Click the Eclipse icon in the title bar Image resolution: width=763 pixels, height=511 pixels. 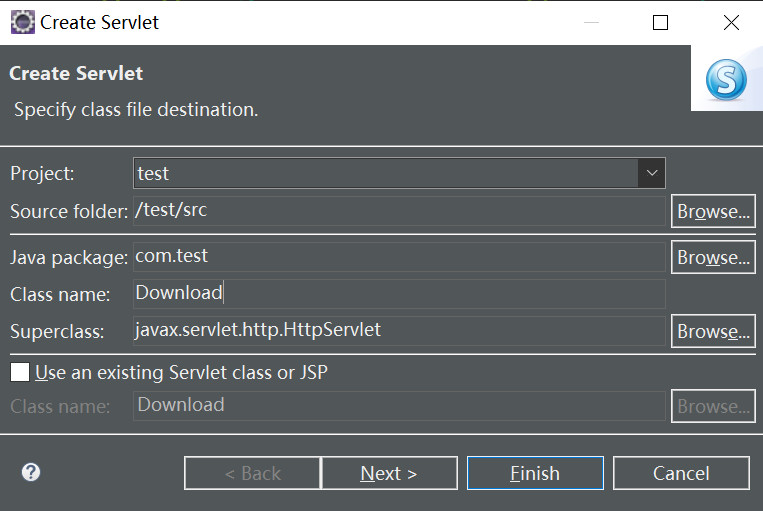[22, 22]
